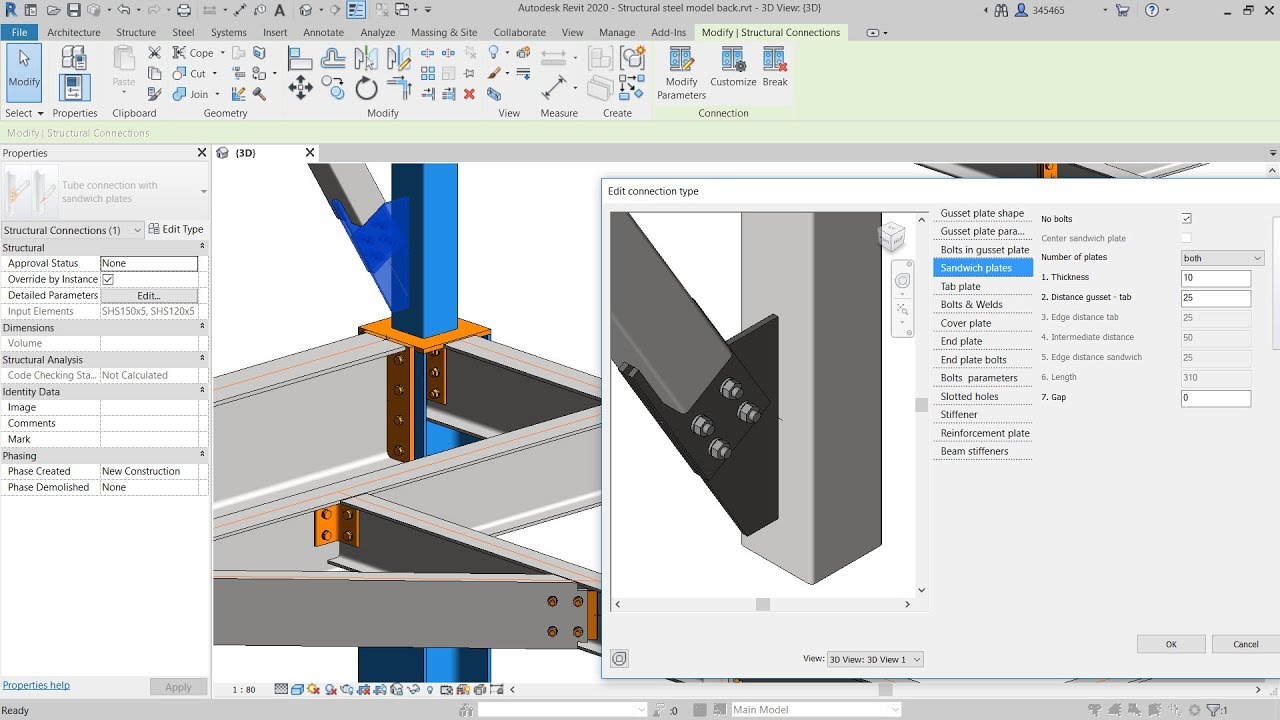Expand the 3D View selector dropdown
The image size is (1280, 720).
(x=875, y=659)
